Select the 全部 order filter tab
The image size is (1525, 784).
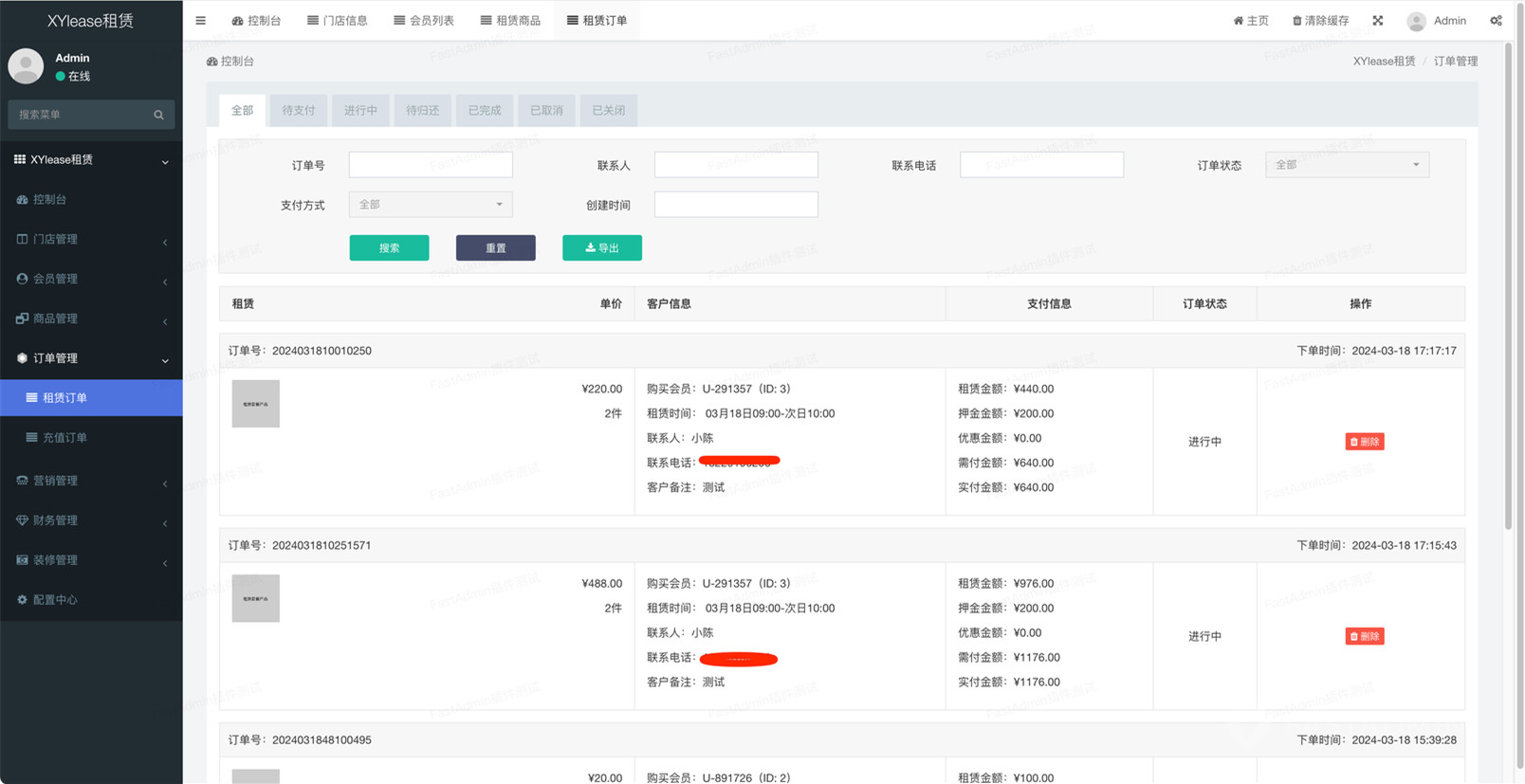242,110
